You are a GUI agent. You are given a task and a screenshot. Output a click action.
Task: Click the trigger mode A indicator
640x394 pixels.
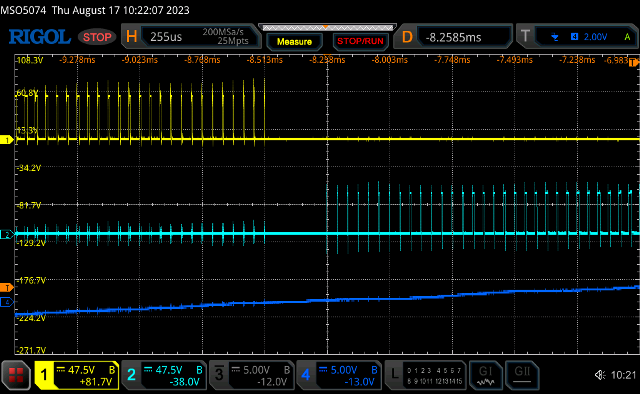[x=627, y=37]
